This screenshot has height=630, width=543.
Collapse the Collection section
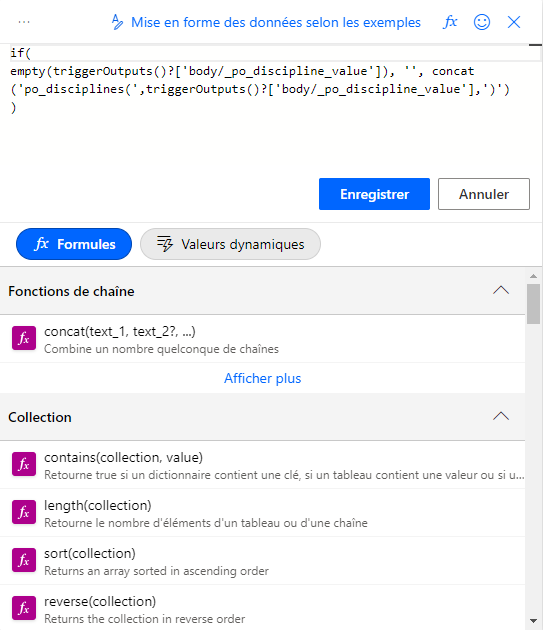pyautogui.click(x=501, y=416)
